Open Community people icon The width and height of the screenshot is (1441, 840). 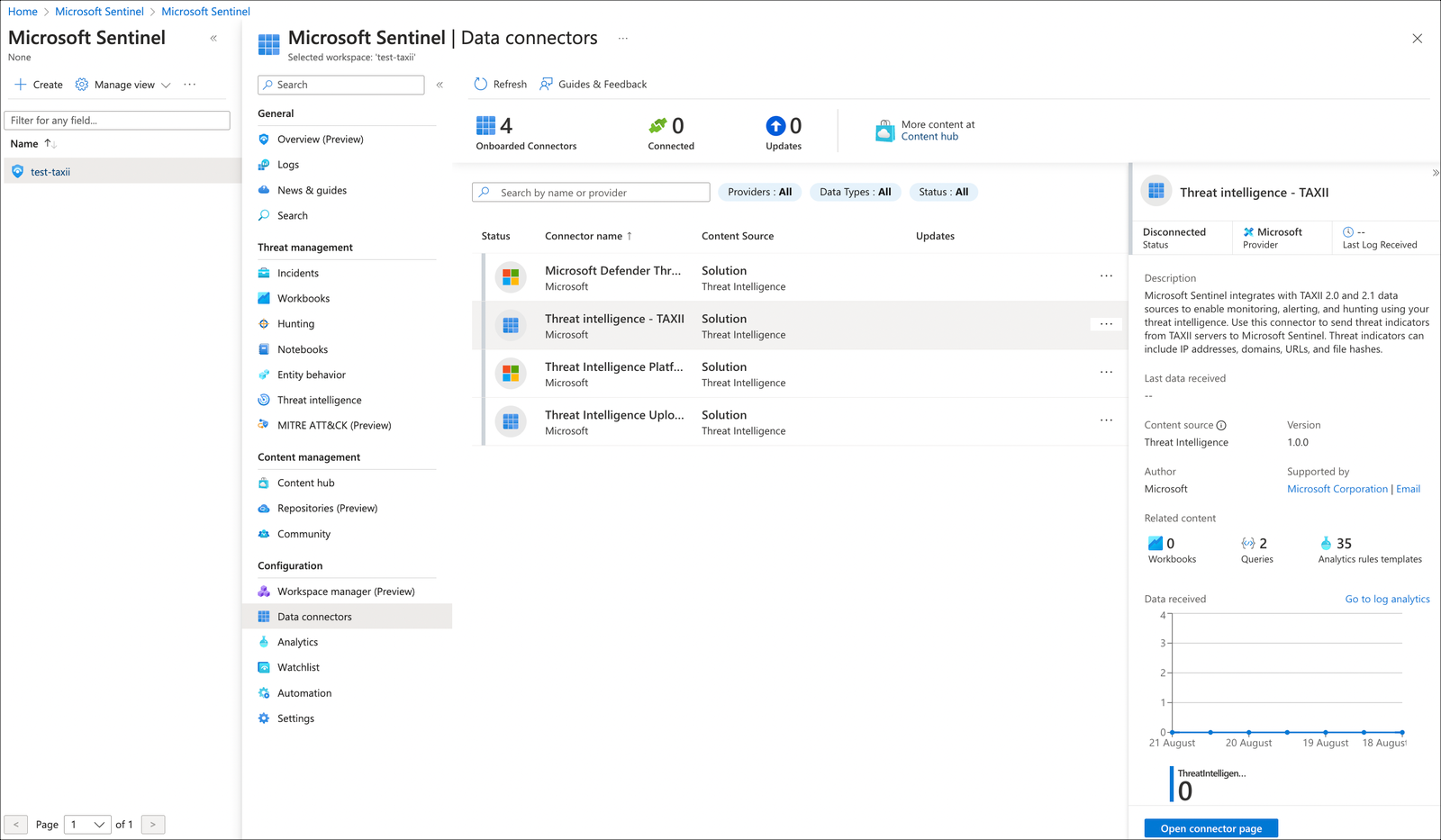pyautogui.click(x=264, y=534)
